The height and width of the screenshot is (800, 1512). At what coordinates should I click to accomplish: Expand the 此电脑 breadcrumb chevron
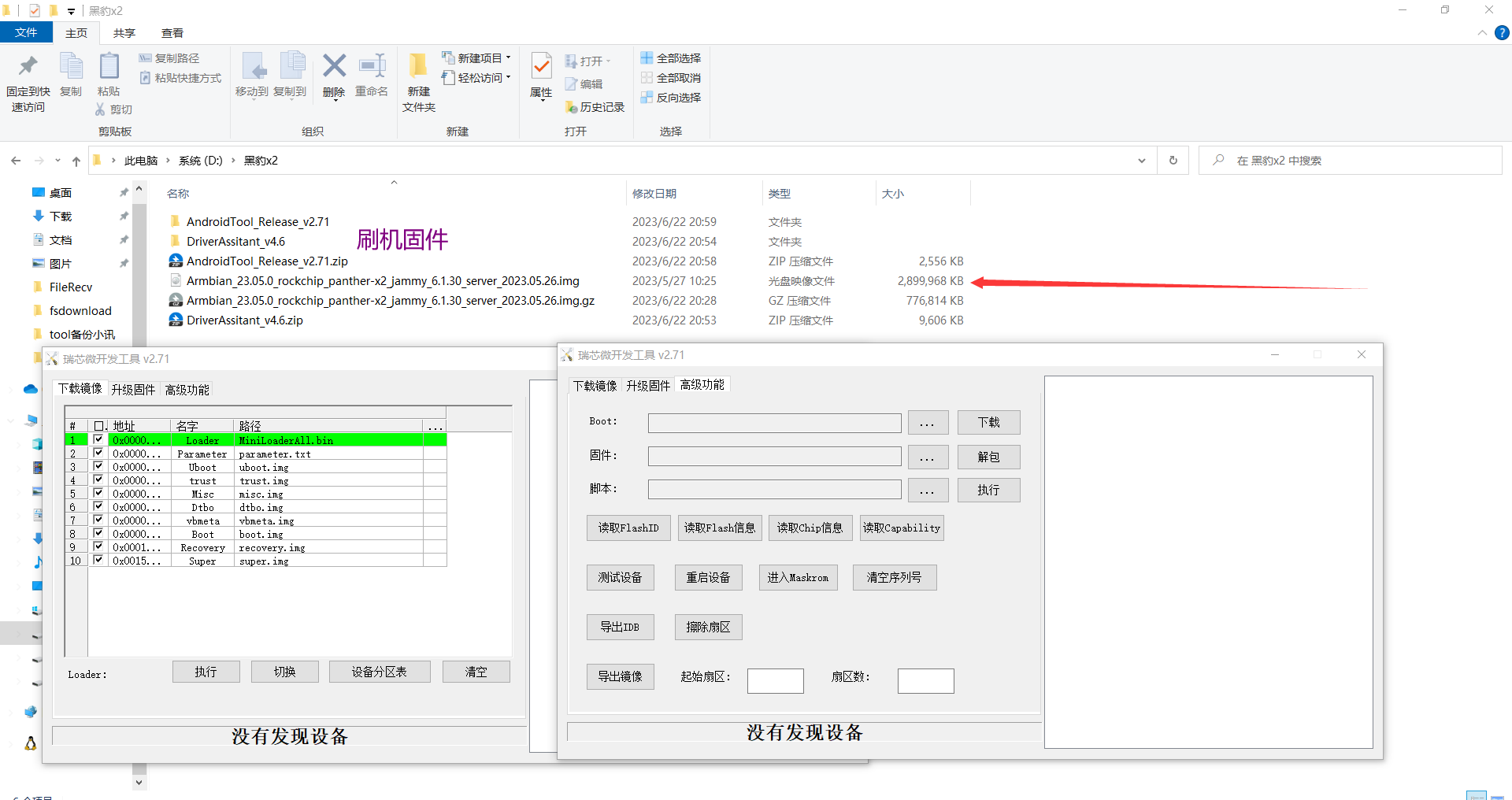coord(168,161)
